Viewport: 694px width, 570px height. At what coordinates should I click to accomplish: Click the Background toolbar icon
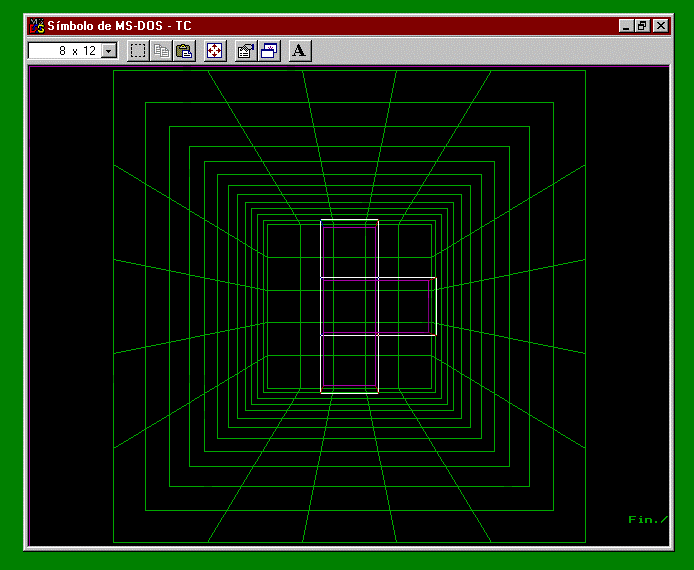click(x=269, y=50)
